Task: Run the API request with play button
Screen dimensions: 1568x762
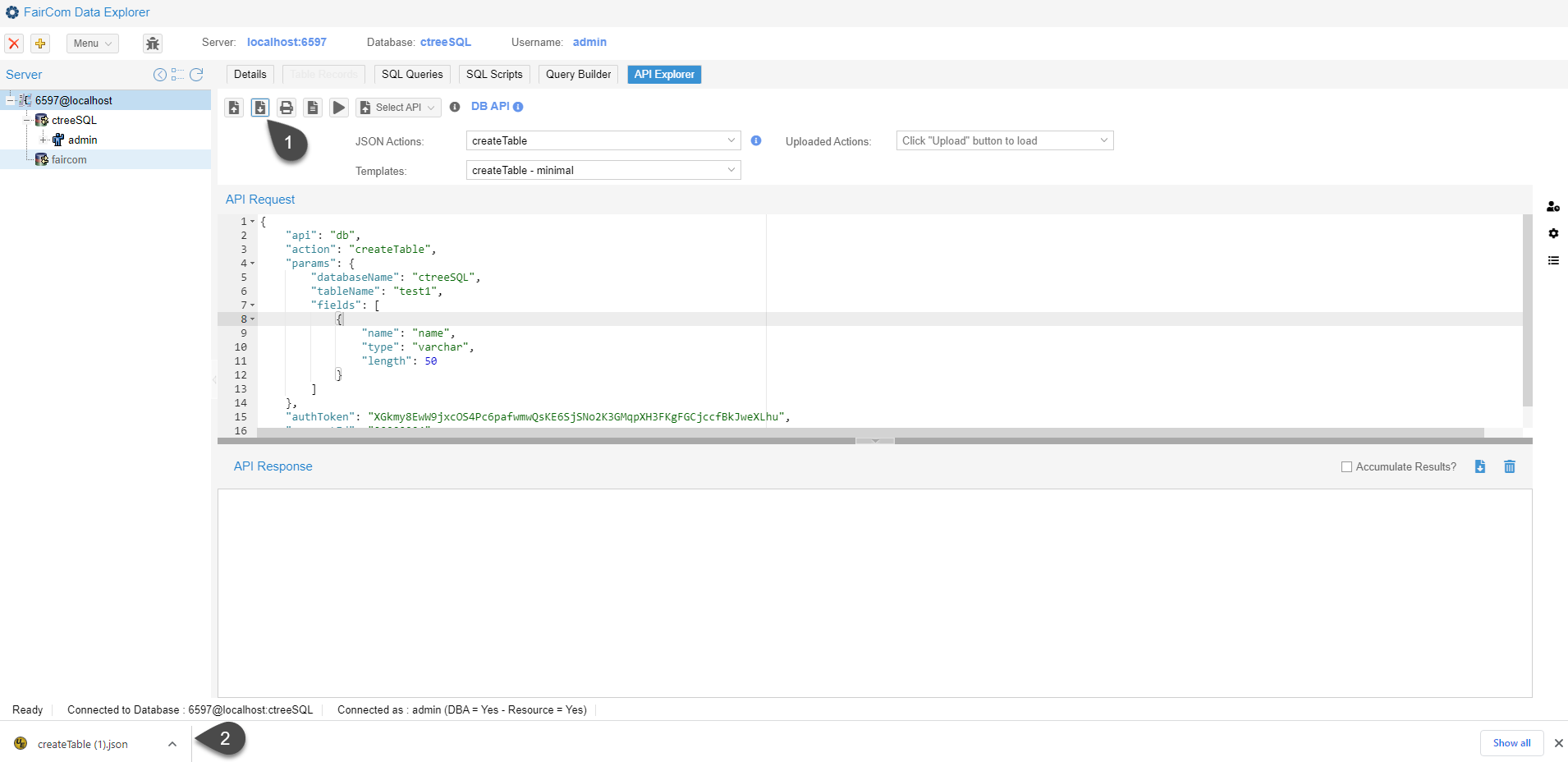Action: [x=339, y=108]
